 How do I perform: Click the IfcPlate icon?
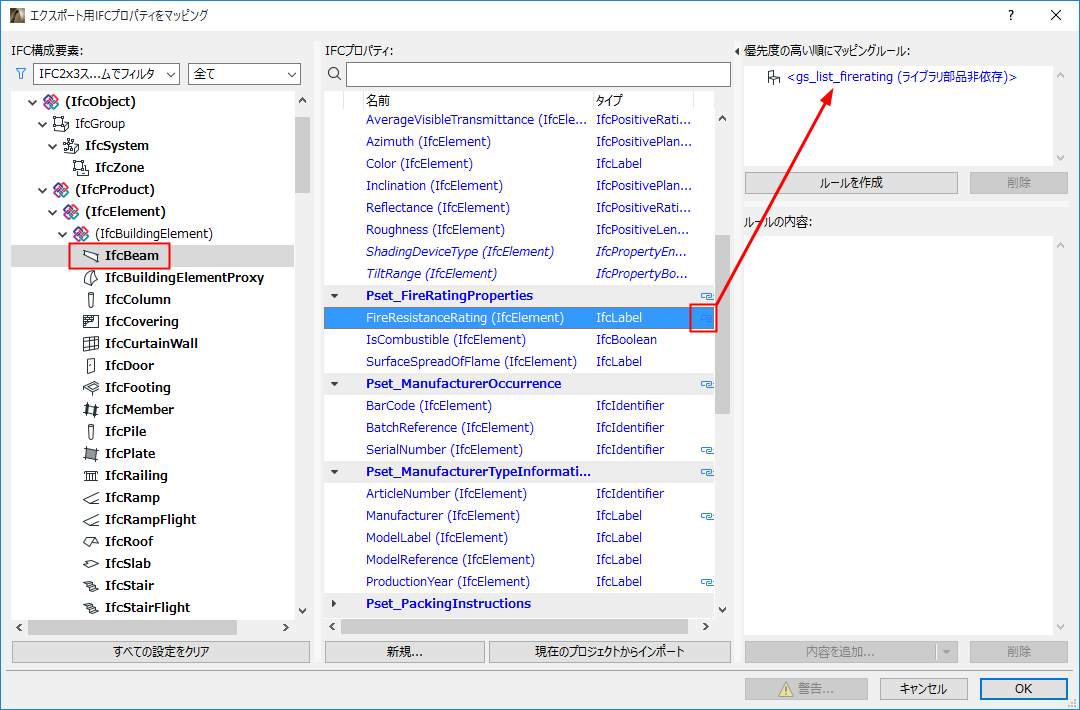point(90,454)
